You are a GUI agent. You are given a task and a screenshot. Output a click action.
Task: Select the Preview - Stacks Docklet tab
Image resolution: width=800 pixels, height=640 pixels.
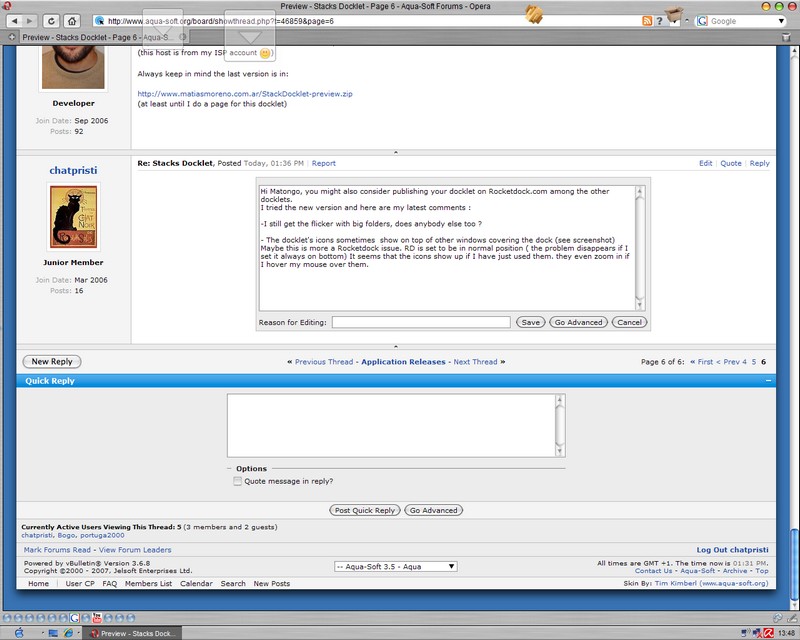coord(98,37)
